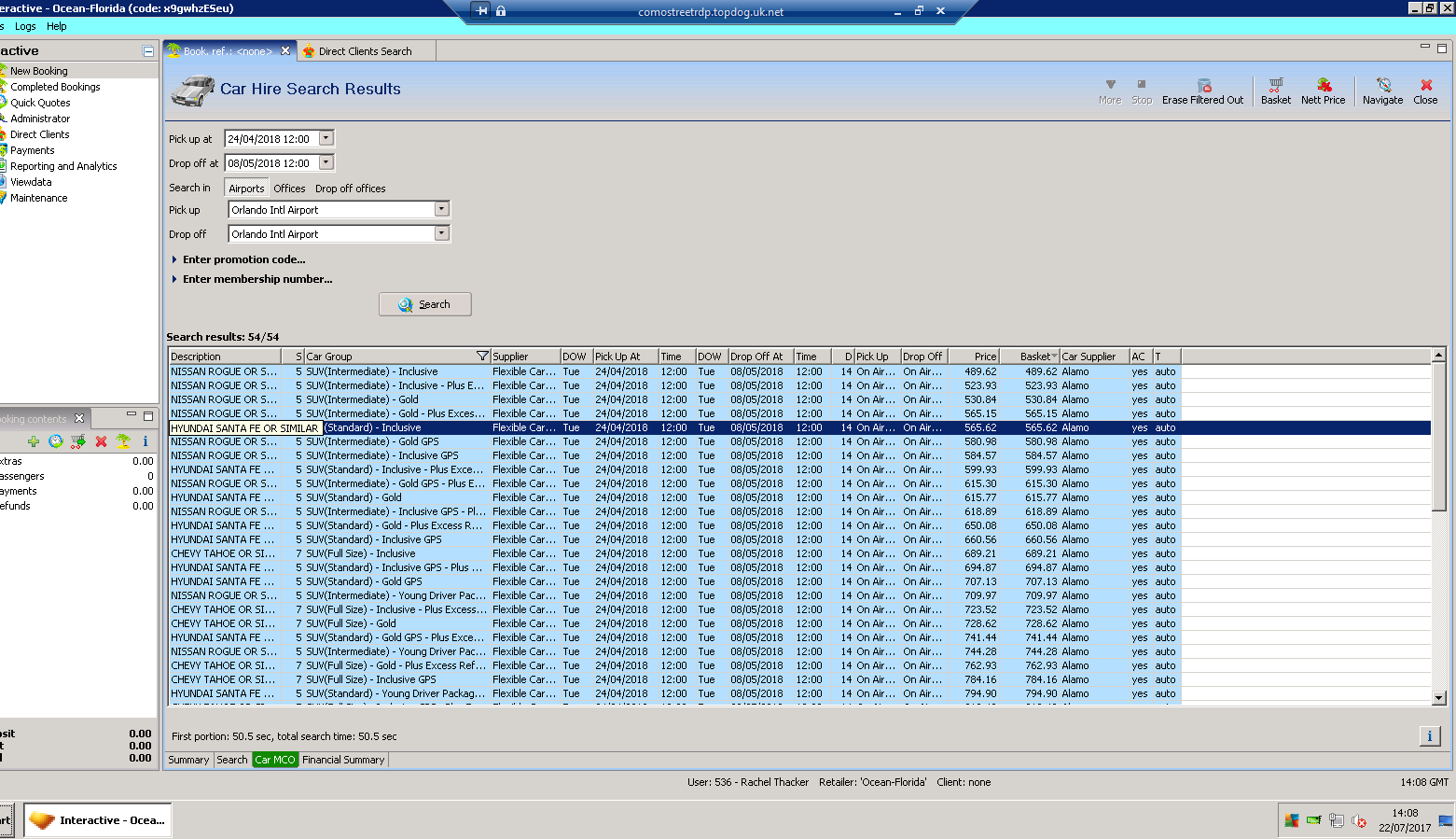Screen dimensions: 1456x839
Task: Open the Financial Summary bottom tab
Action: [x=342, y=760]
